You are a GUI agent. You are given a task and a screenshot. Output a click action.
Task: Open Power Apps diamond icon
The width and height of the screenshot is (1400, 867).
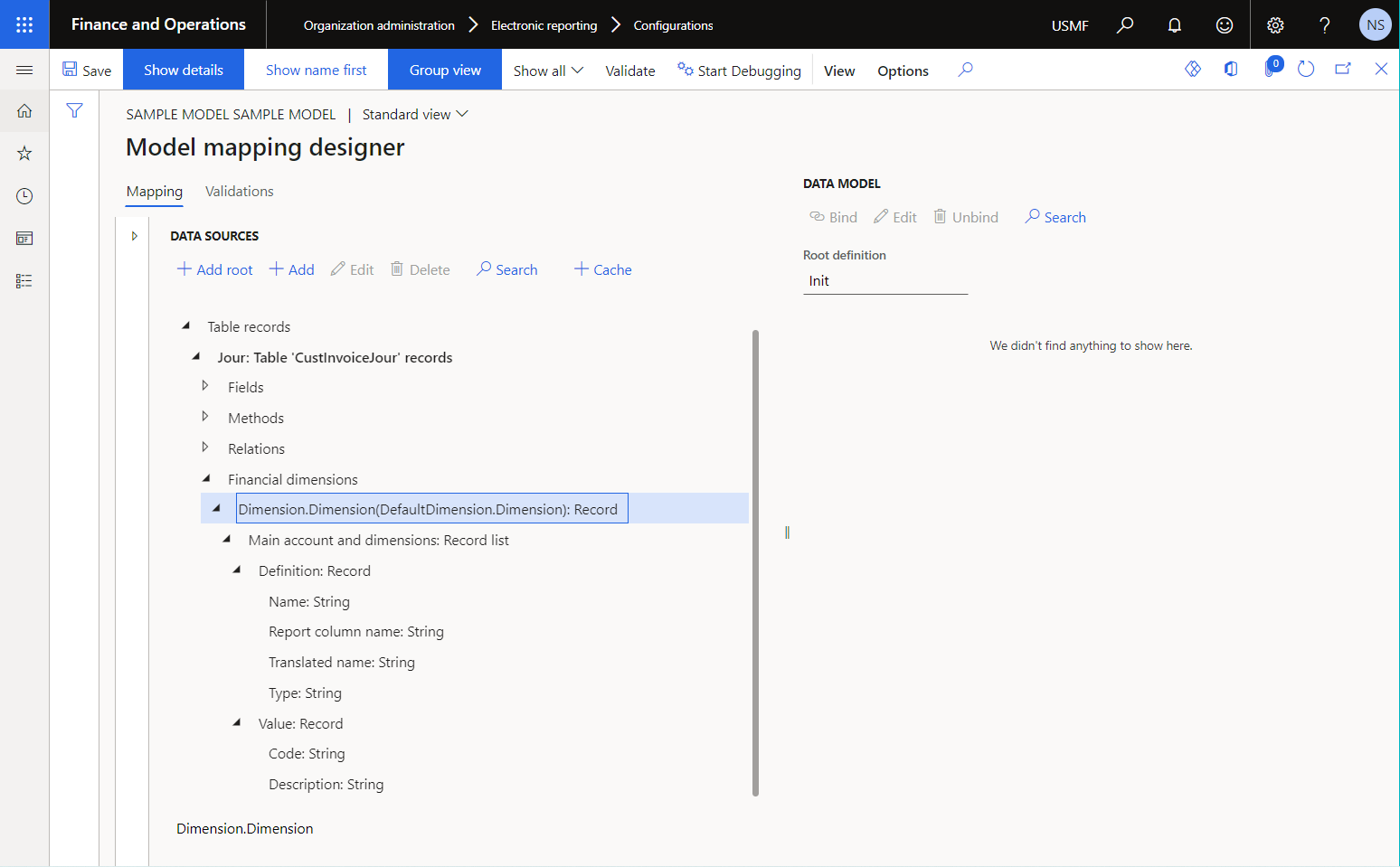1193,69
